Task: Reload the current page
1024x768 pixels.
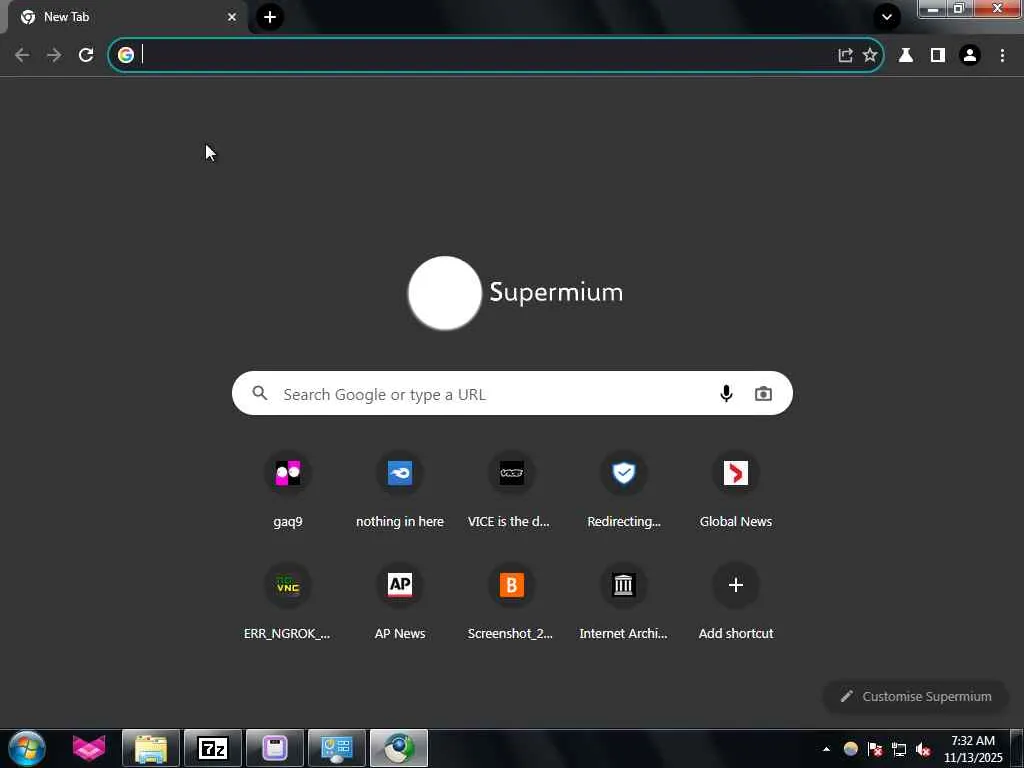Action: (x=86, y=55)
